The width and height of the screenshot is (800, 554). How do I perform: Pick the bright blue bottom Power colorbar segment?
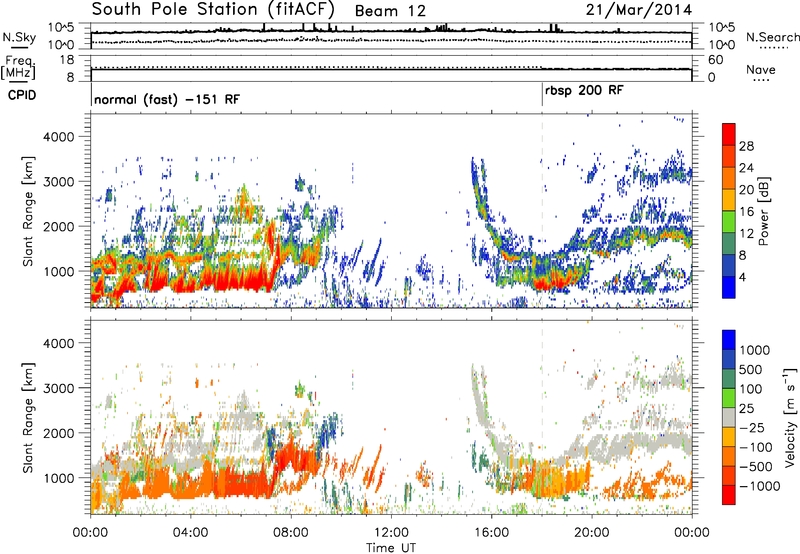coord(729,287)
